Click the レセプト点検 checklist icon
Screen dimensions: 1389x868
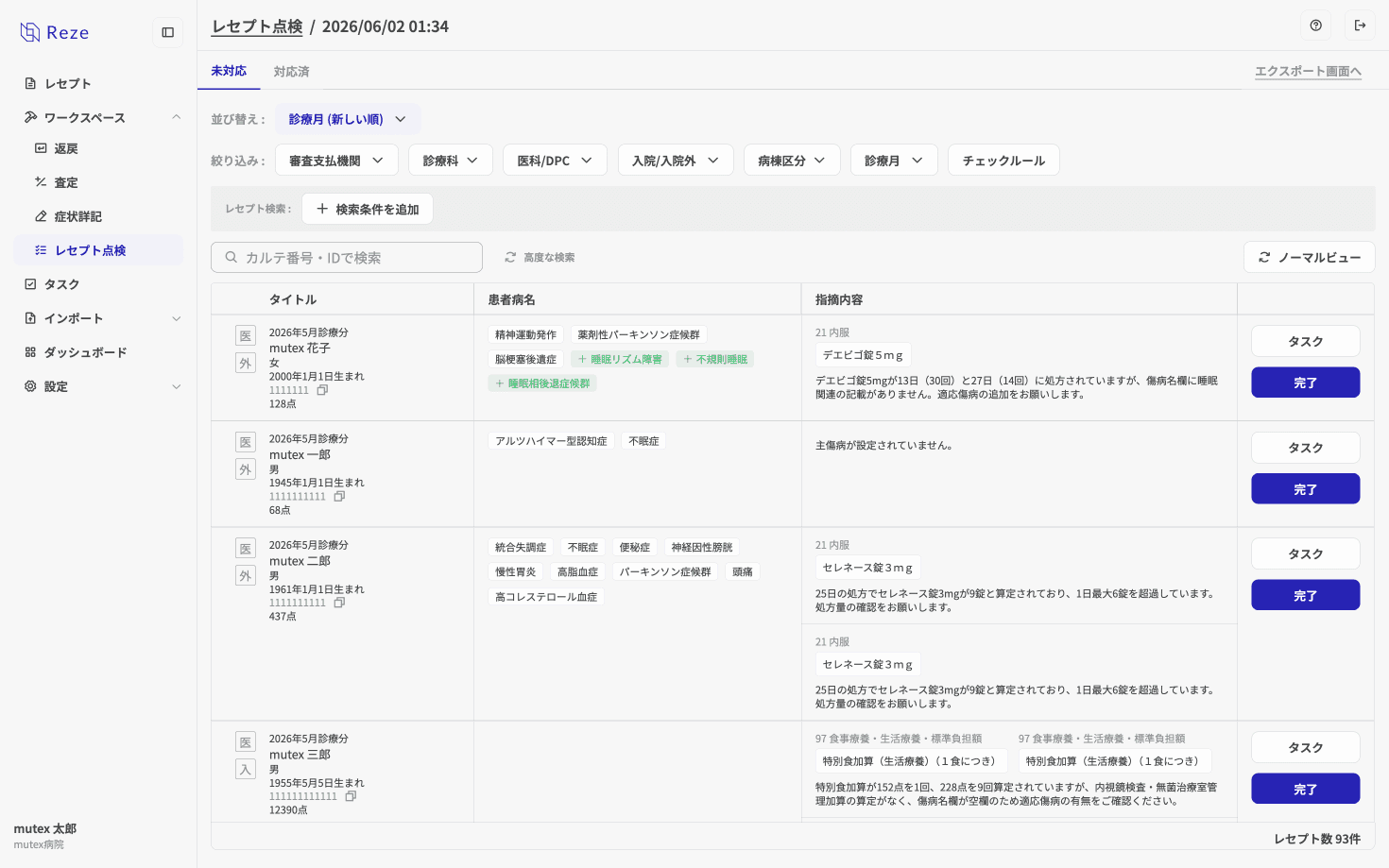click(41, 250)
